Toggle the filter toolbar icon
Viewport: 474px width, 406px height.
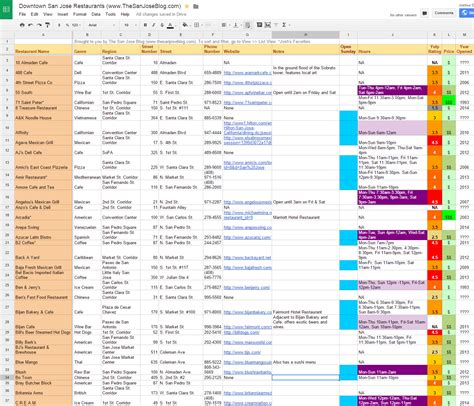(276, 25)
